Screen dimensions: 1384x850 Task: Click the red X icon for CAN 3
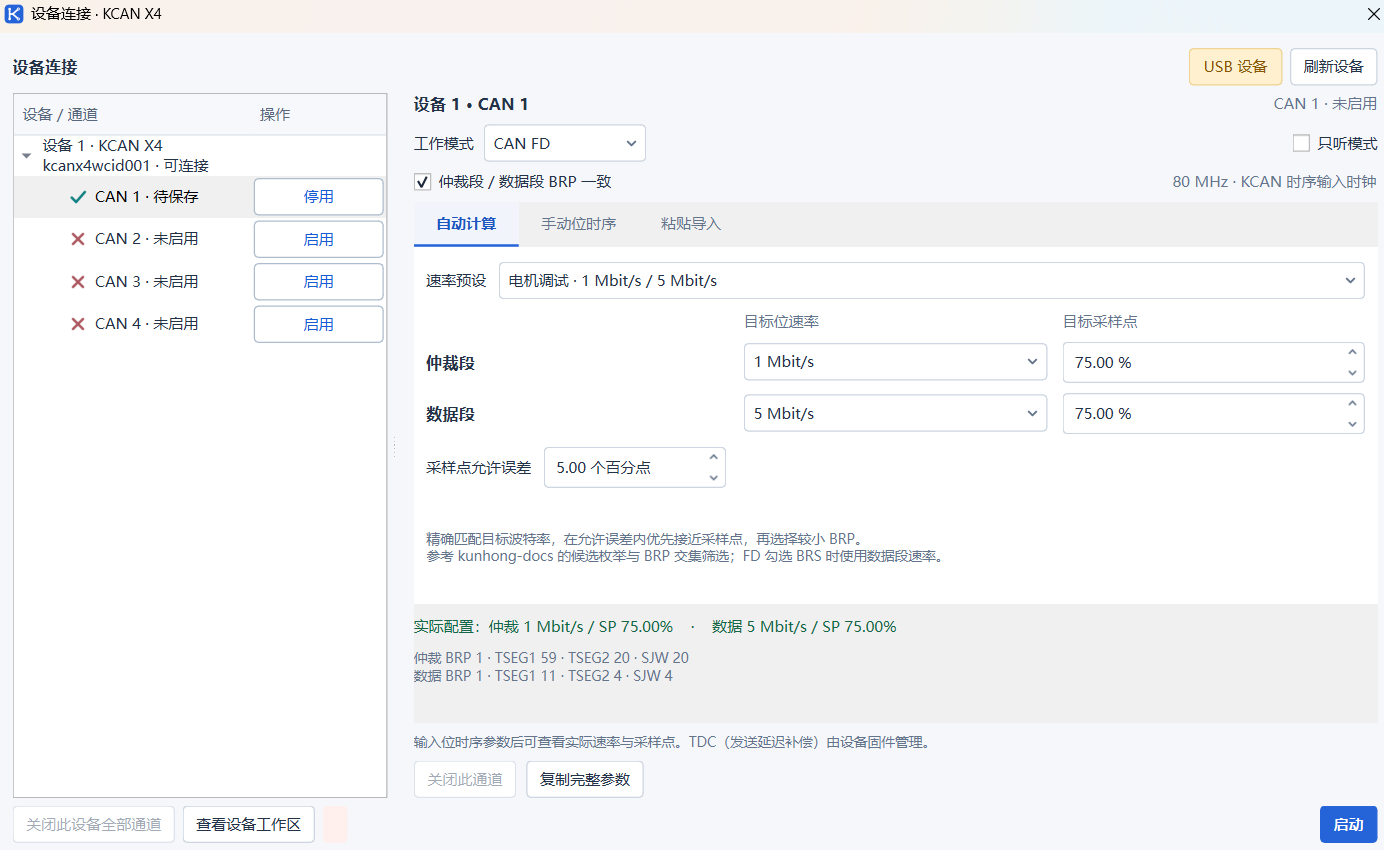coord(78,282)
